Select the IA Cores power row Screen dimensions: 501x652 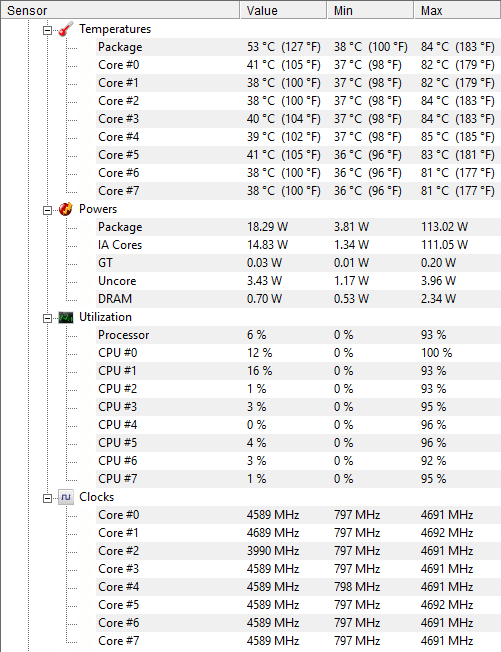(x=298, y=245)
